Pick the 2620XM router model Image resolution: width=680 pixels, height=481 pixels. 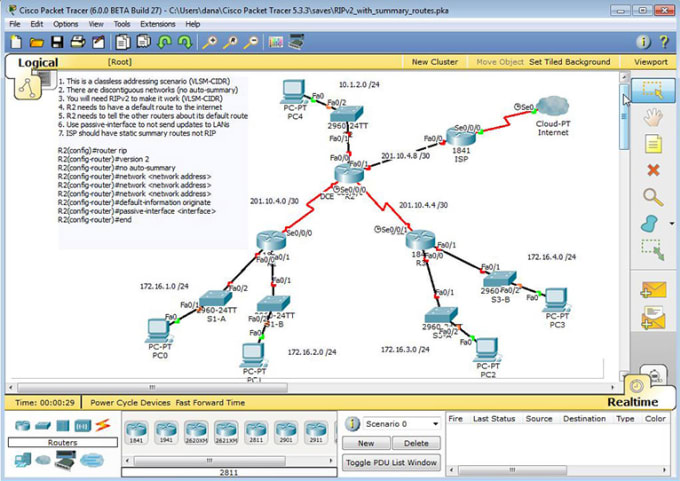pos(196,432)
